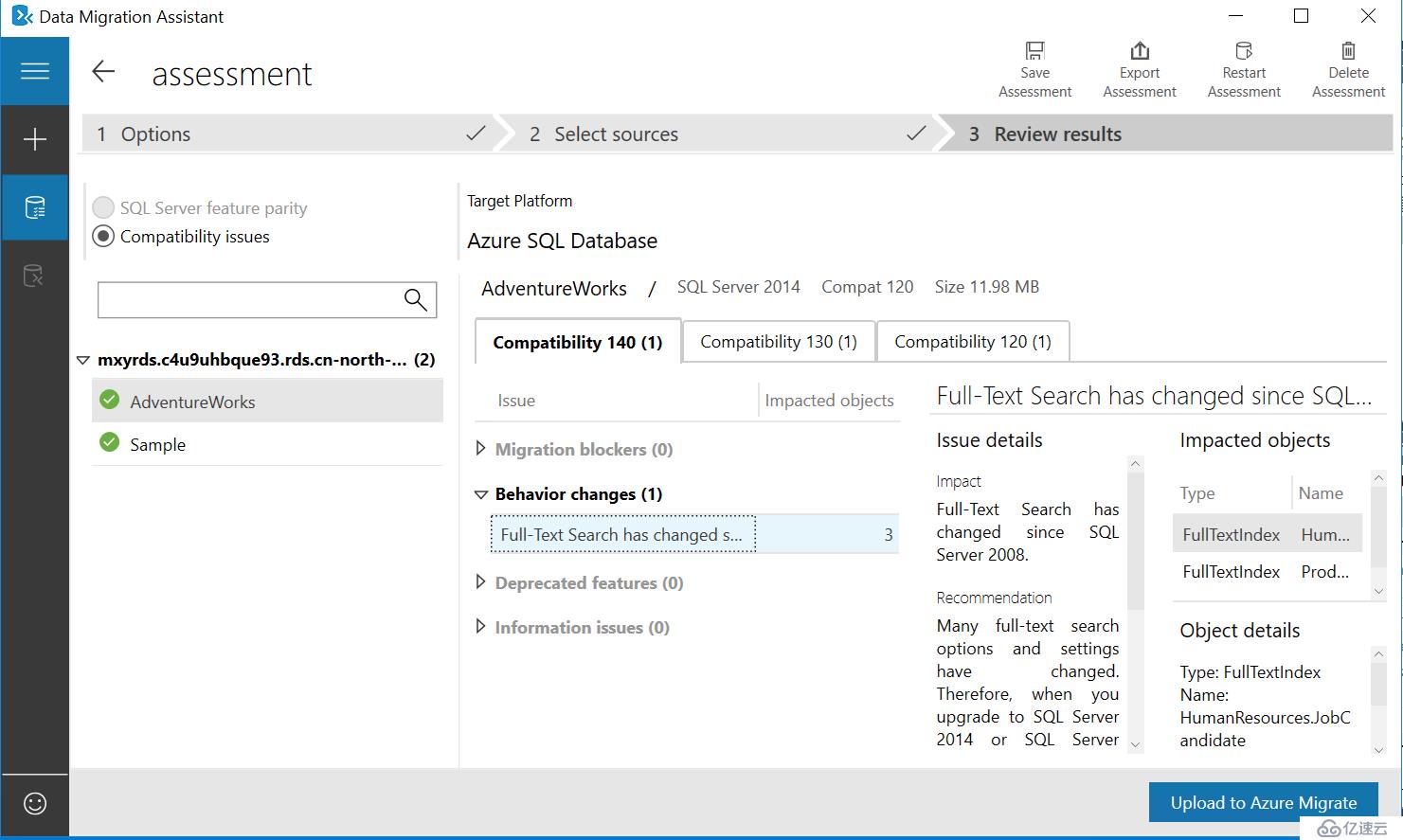Click the smiley feedback icon

(35, 803)
